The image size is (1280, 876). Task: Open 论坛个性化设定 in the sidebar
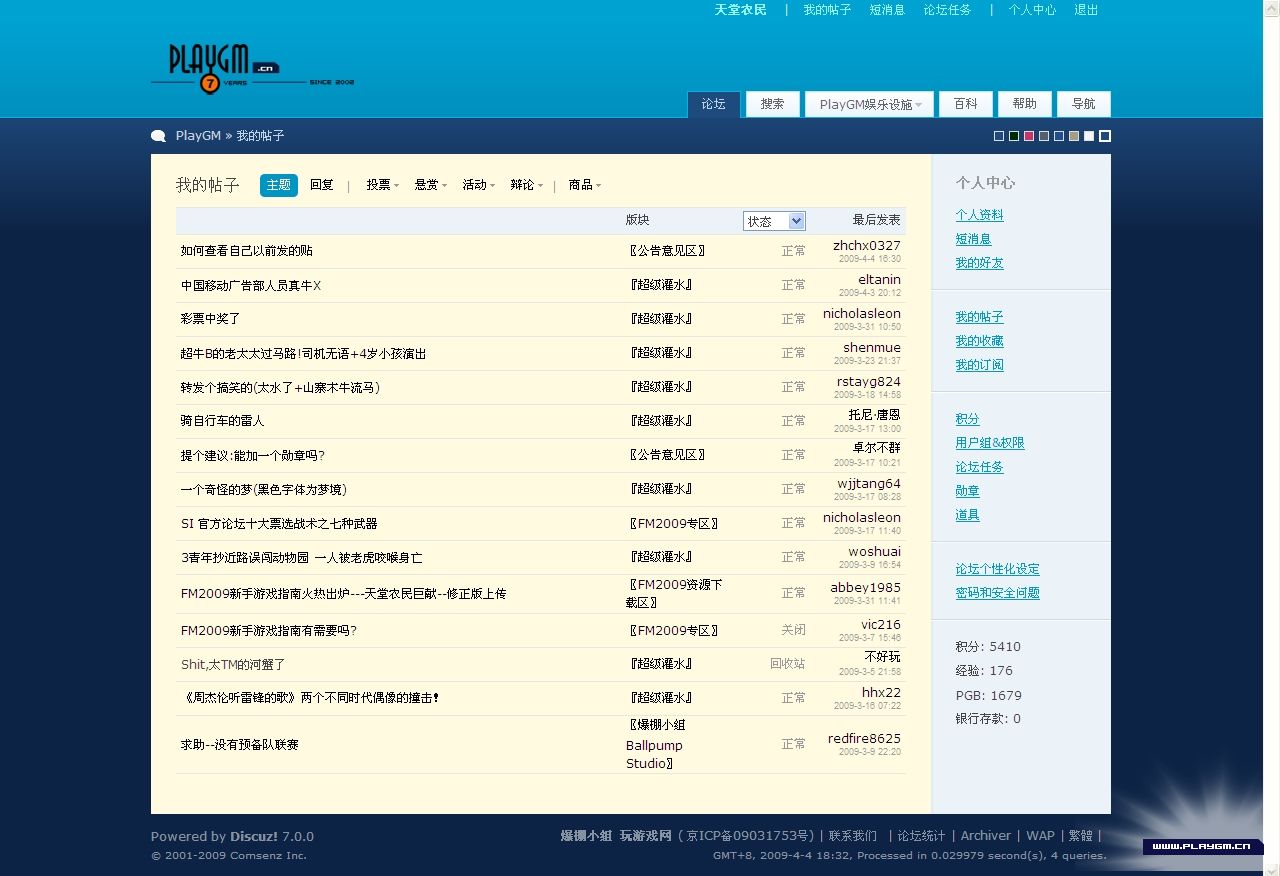coord(997,569)
